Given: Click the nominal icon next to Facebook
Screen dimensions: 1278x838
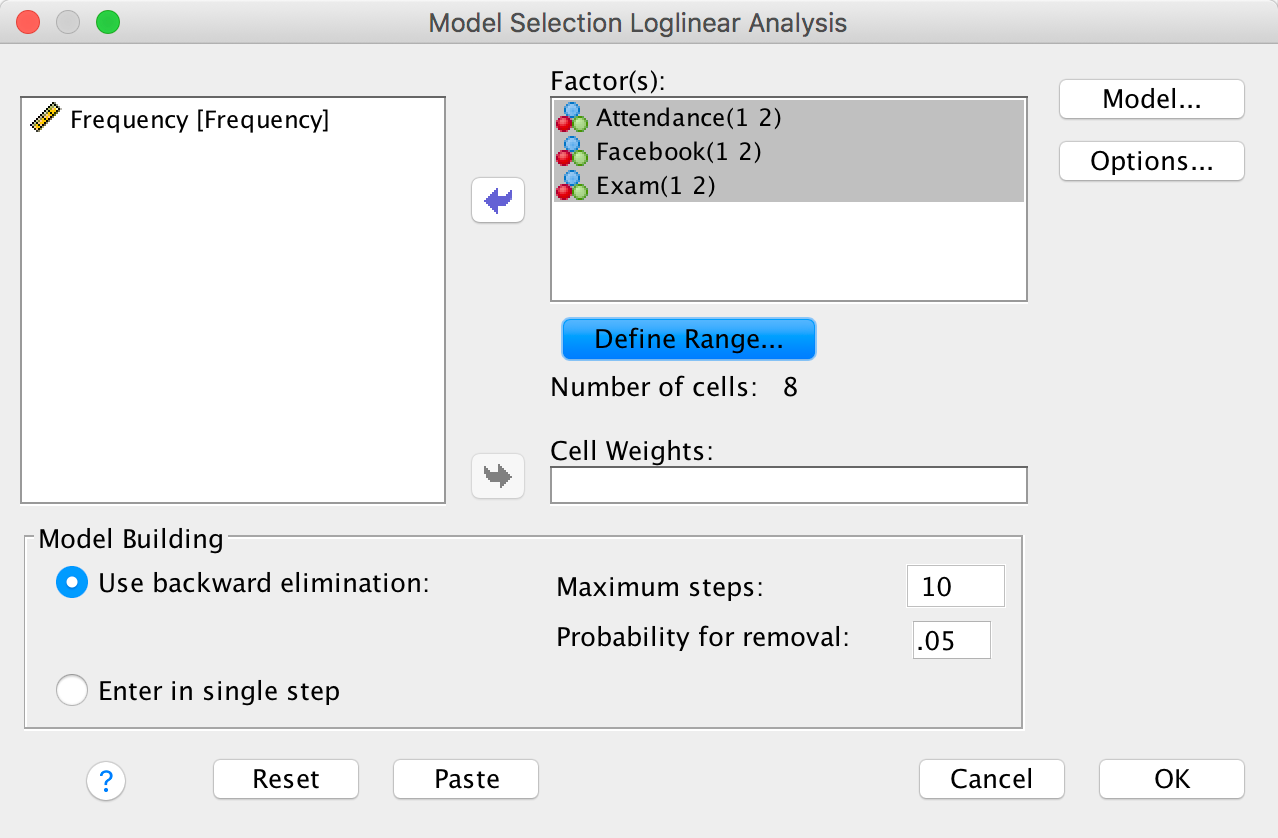Looking at the screenshot, I should pyautogui.click(x=571, y=151).
